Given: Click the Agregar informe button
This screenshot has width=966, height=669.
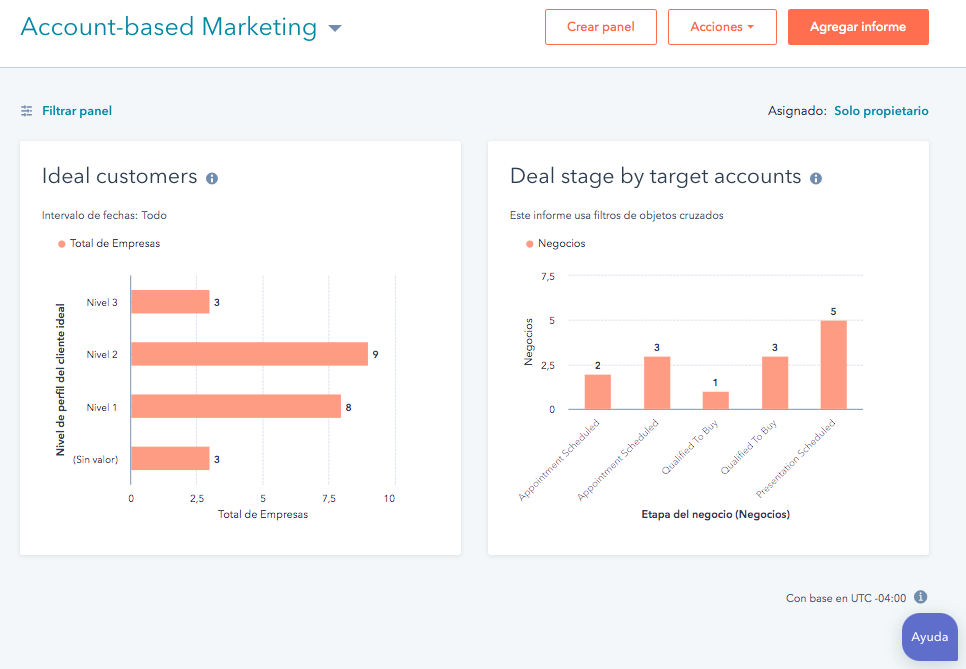Looking at the screenshot, I should (858, 27).
